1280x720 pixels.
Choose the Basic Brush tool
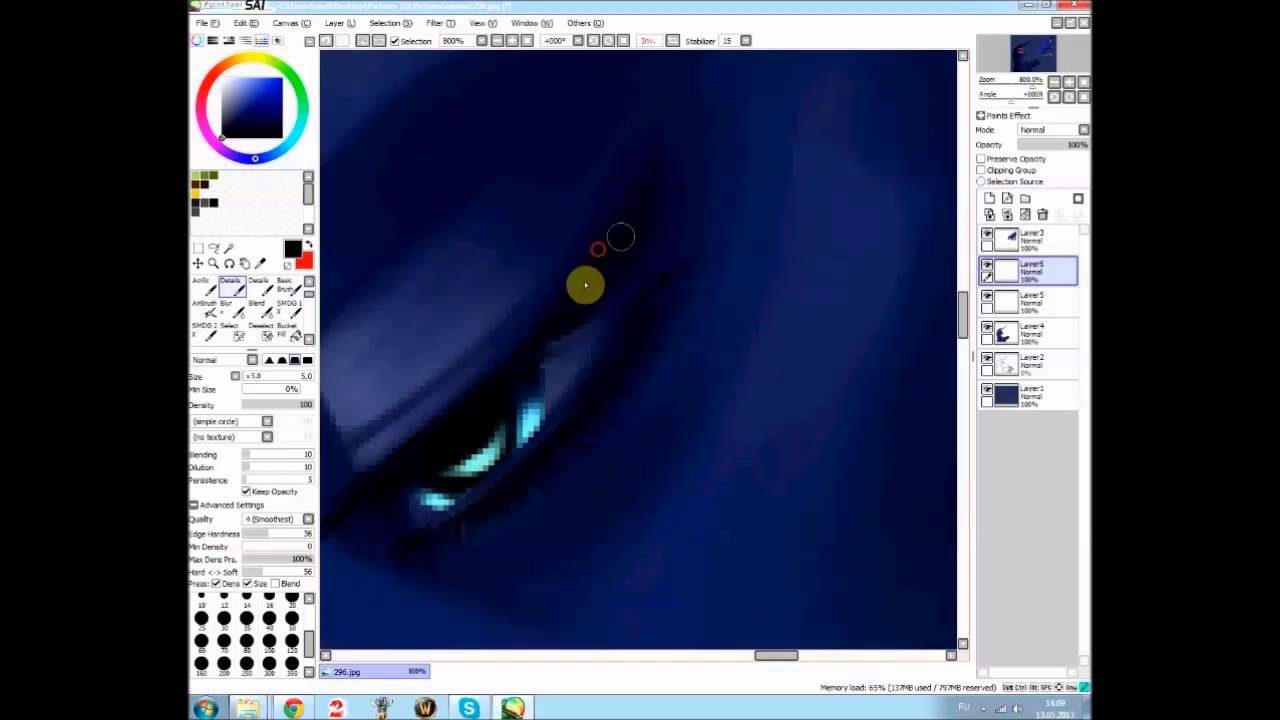coord(288,287)
